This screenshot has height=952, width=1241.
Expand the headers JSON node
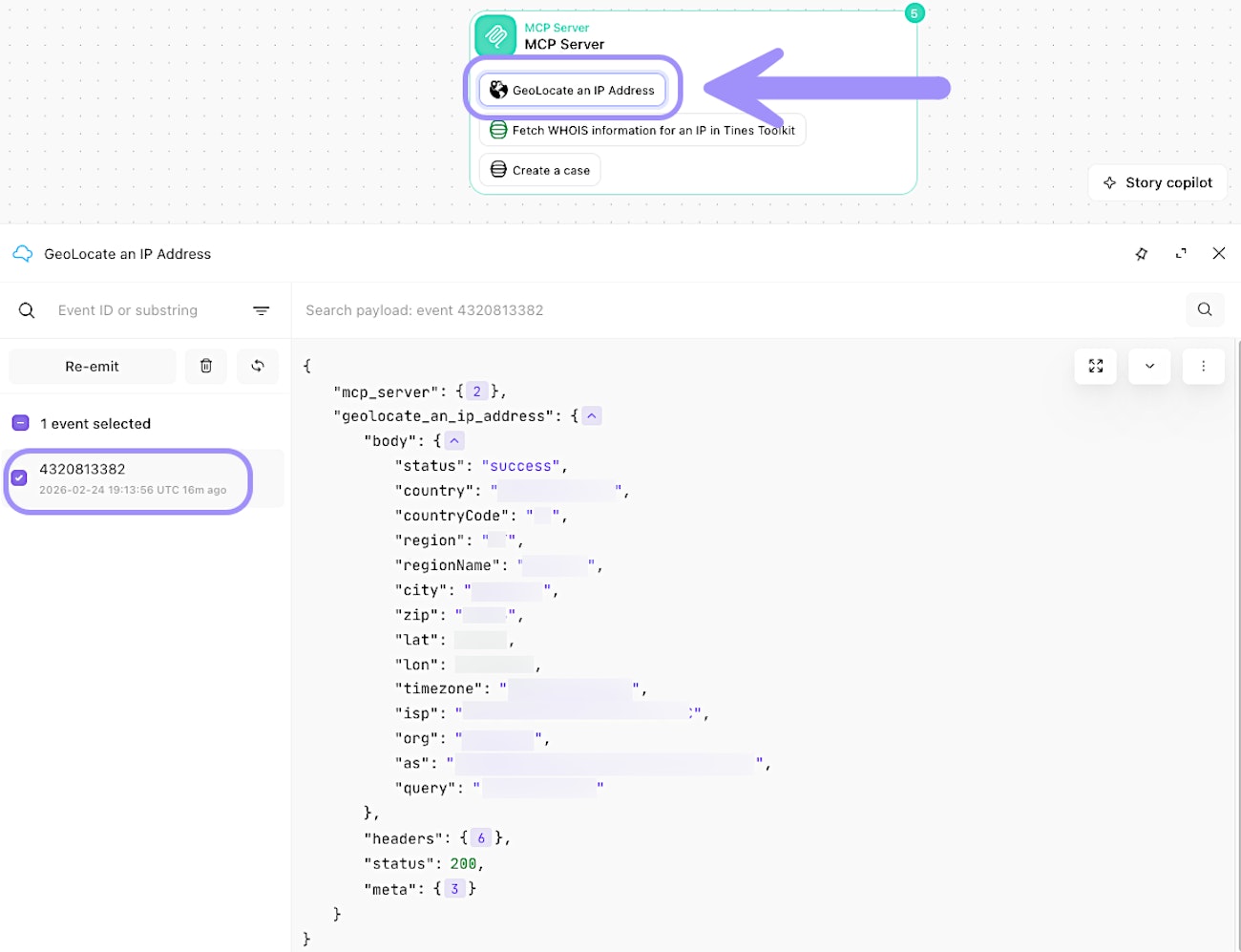481,838
